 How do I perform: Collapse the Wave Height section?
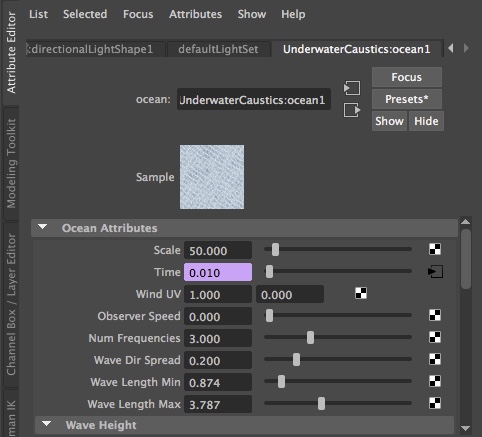coord(46,424)
